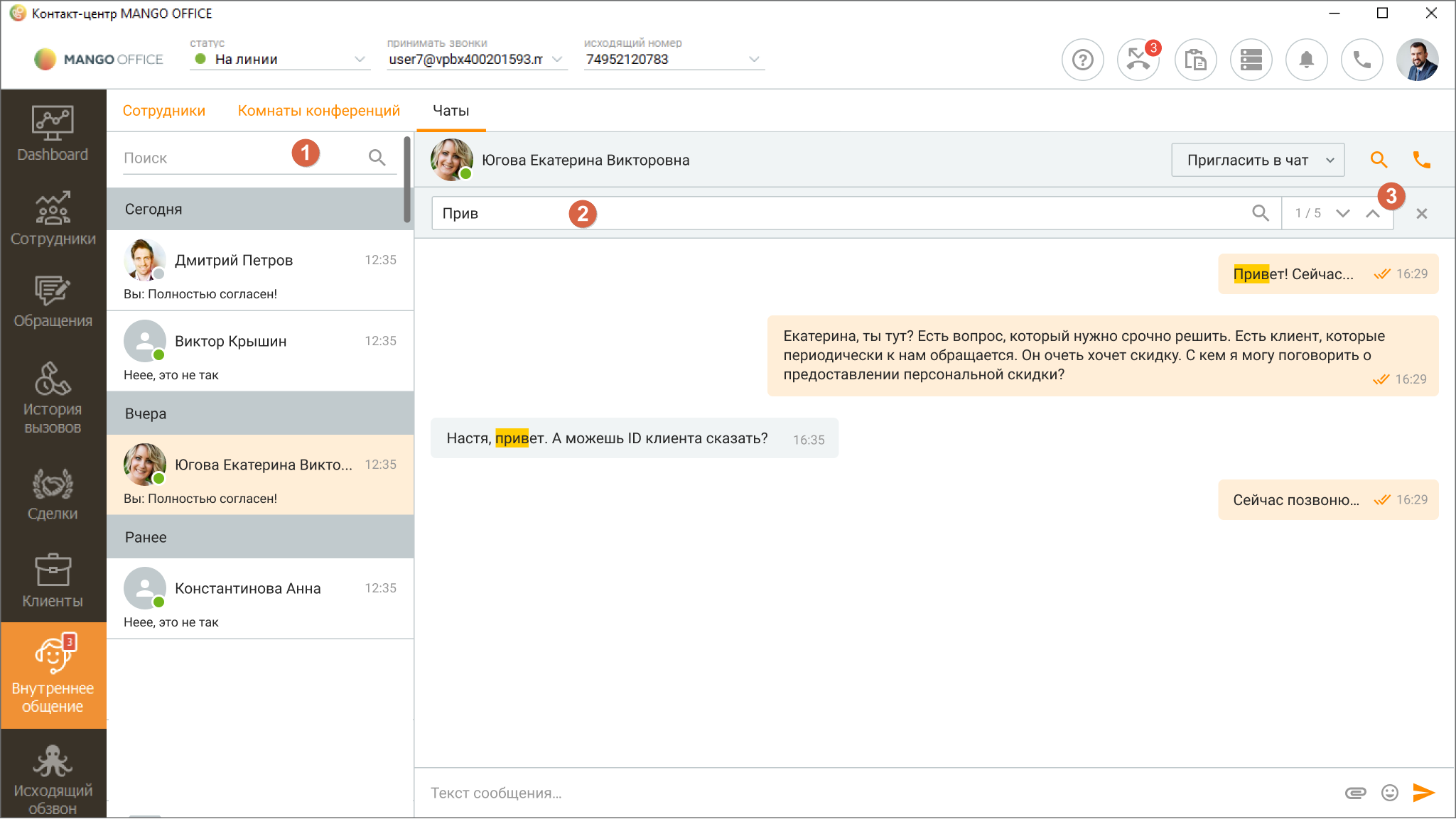Open Сделки sidebar section
Viewport: 1456px width, 819px height.
53,494
